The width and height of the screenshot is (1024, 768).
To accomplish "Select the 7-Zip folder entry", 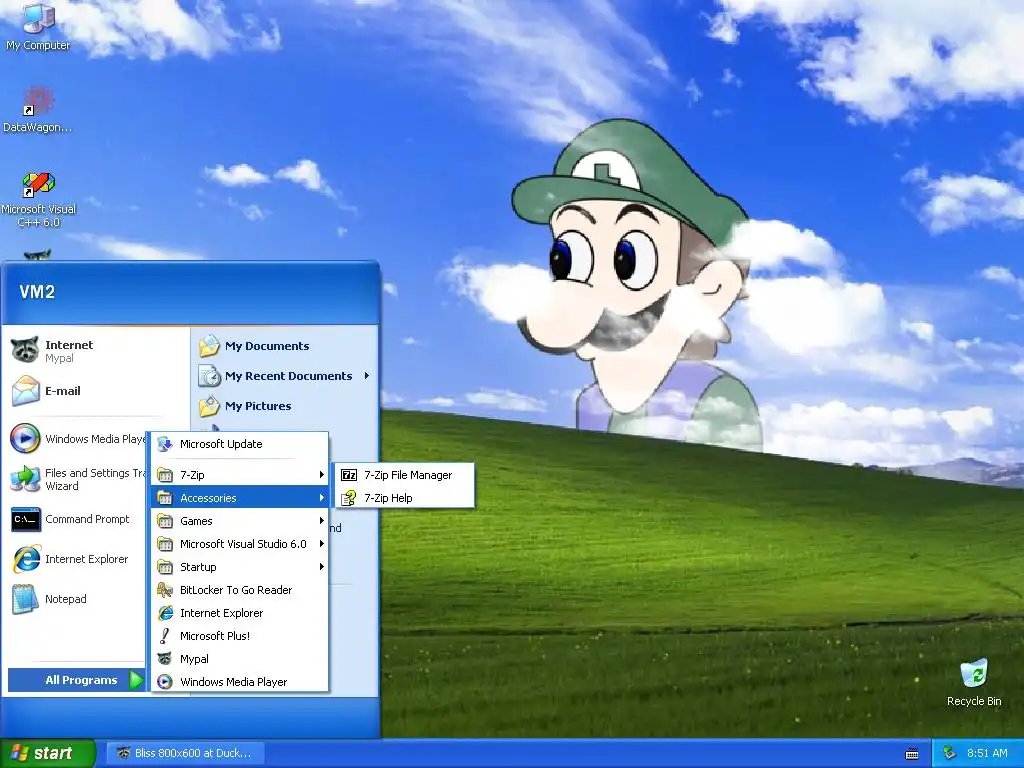I will pos(239,475).
